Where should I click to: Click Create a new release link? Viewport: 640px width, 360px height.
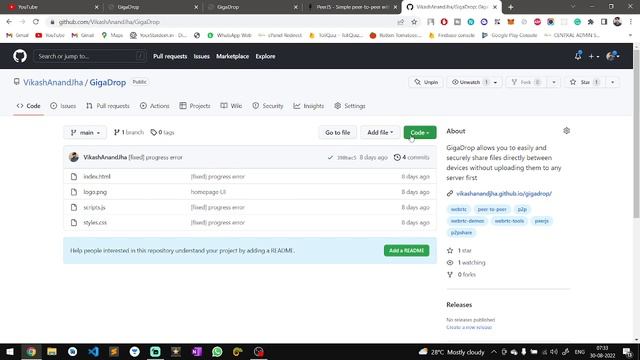[x=469, y=327]
